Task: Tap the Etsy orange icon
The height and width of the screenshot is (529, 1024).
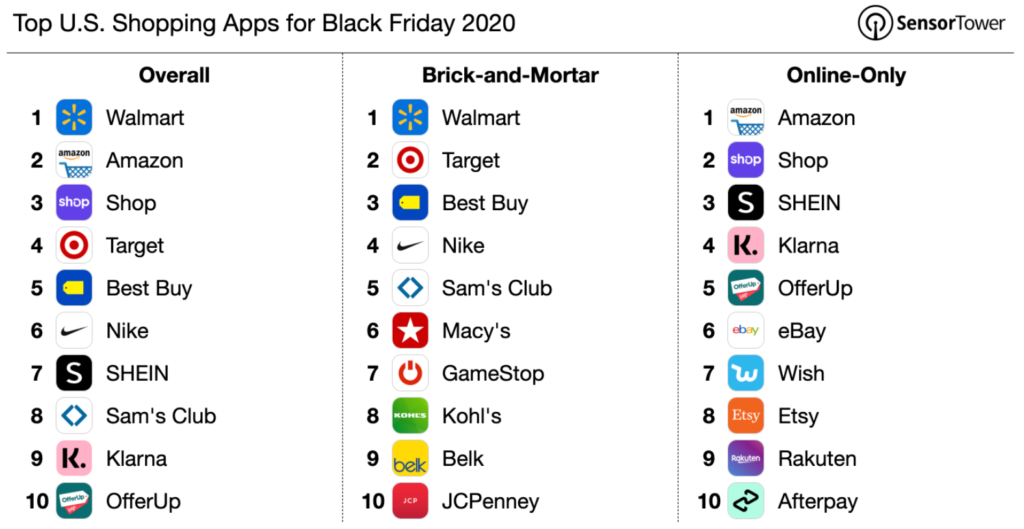Action: click(x=746, y=415)
